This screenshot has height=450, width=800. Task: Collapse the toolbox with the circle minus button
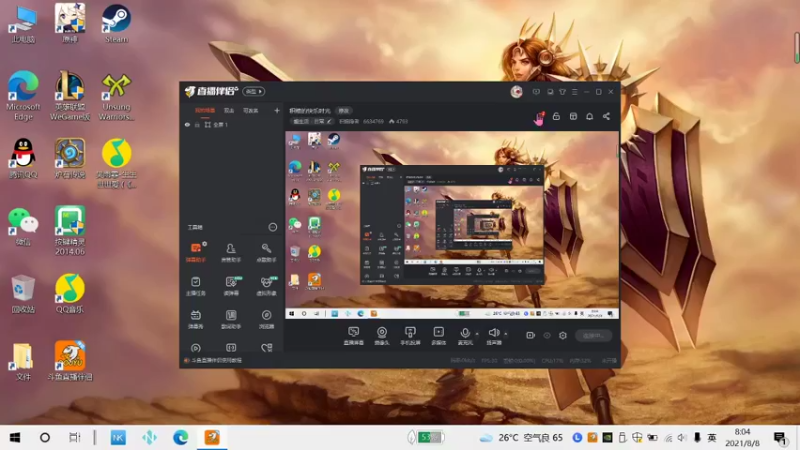click(x=272, y=227)
